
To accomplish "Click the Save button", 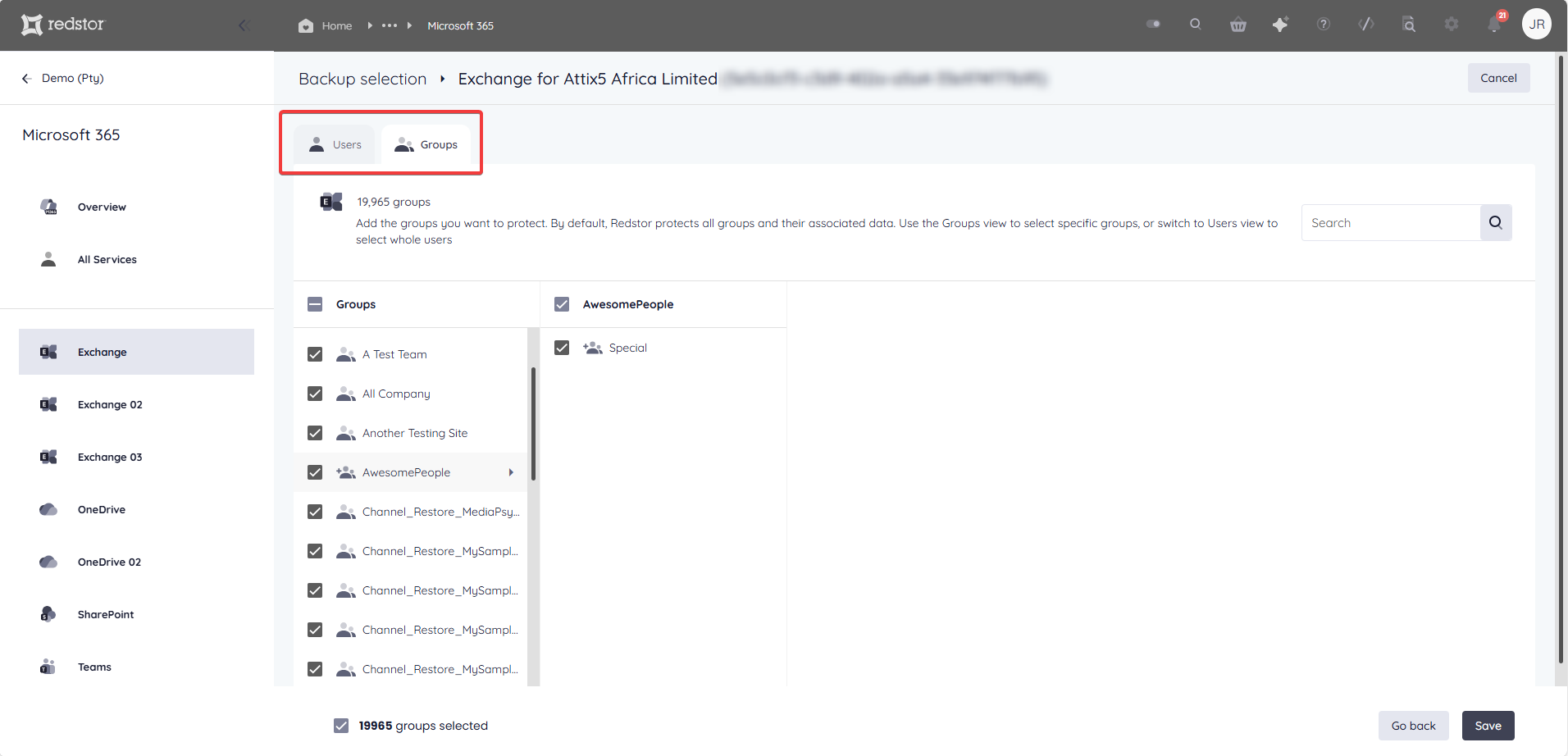I will click(1488, 726).
